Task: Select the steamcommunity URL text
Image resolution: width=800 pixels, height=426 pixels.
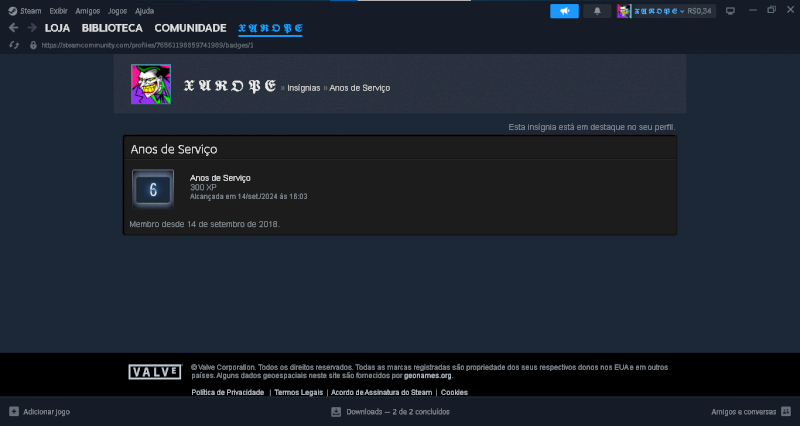Action: [147, 45]
